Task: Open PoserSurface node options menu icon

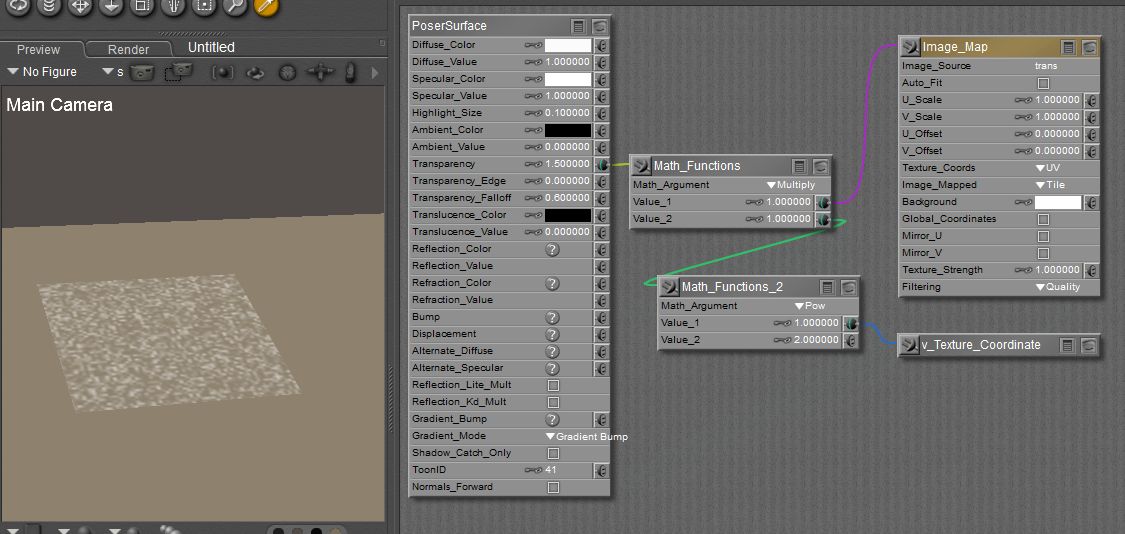Action: 578,27
